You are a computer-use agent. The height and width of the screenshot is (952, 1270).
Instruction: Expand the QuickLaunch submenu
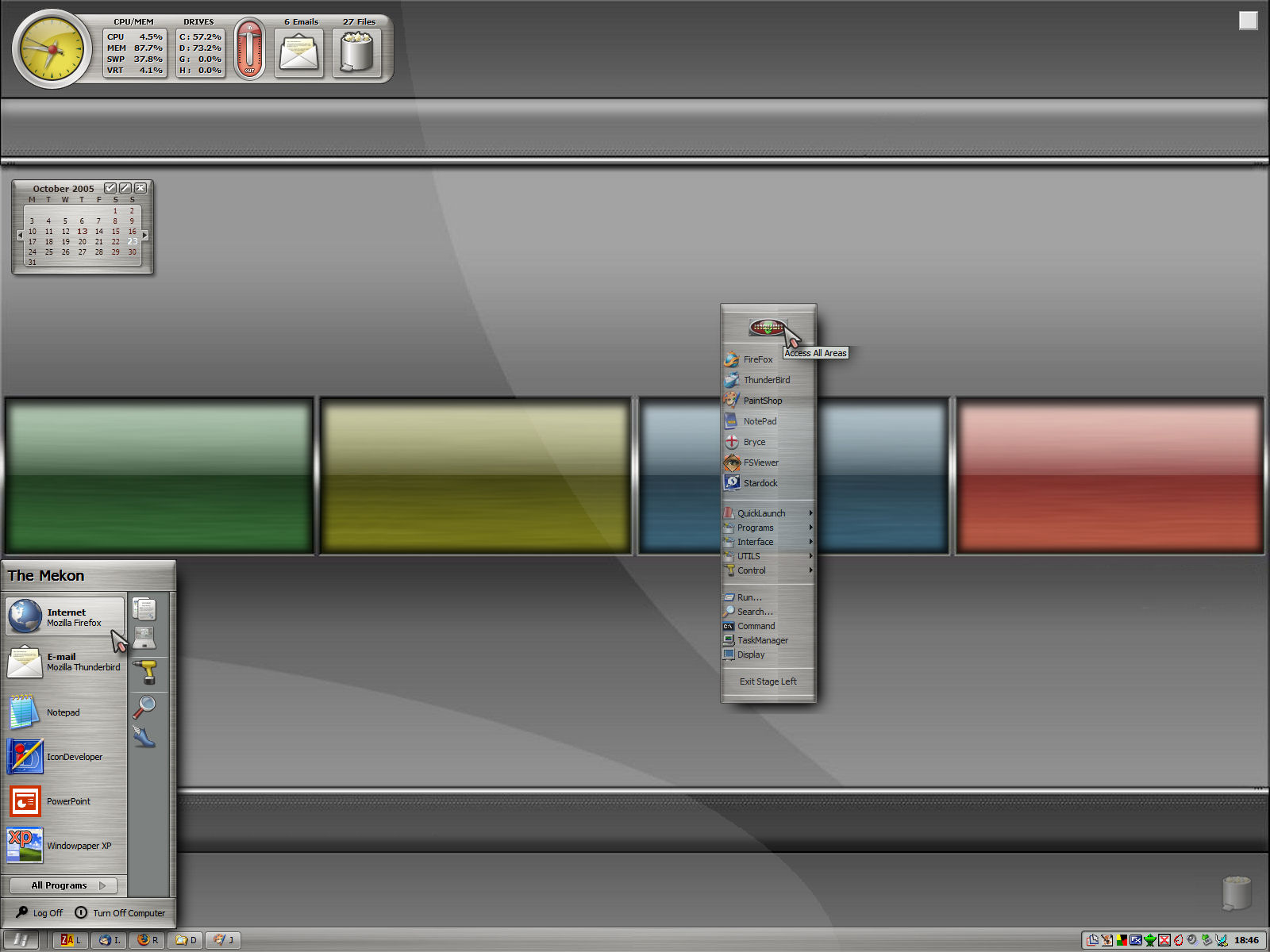pos(768,513)
